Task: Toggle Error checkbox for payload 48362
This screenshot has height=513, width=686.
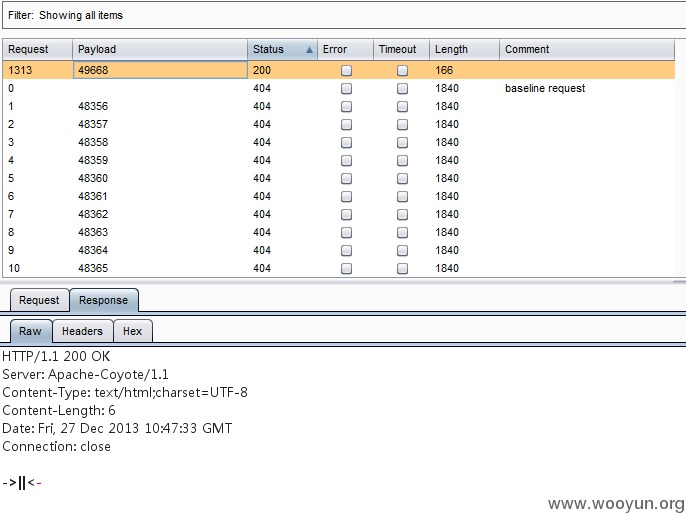Action: pos(346,214)
